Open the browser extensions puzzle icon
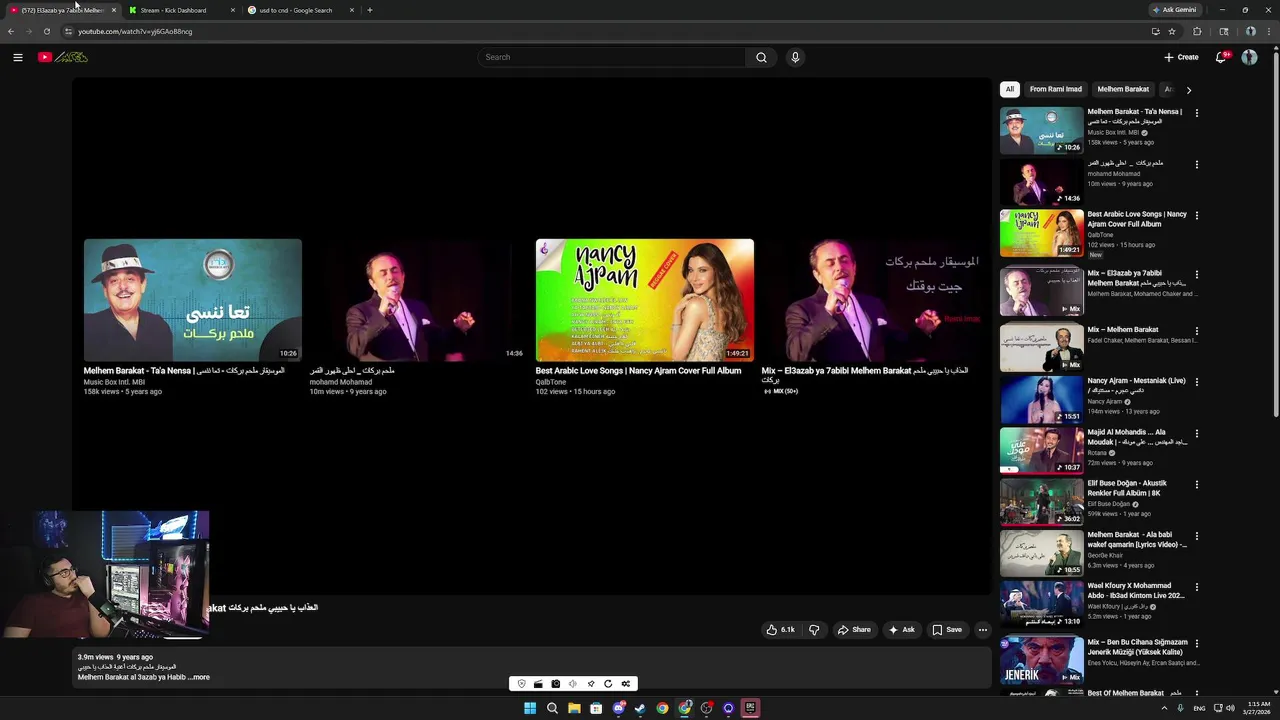The height and width of the screenshot is (720, 1280). 1197,31
